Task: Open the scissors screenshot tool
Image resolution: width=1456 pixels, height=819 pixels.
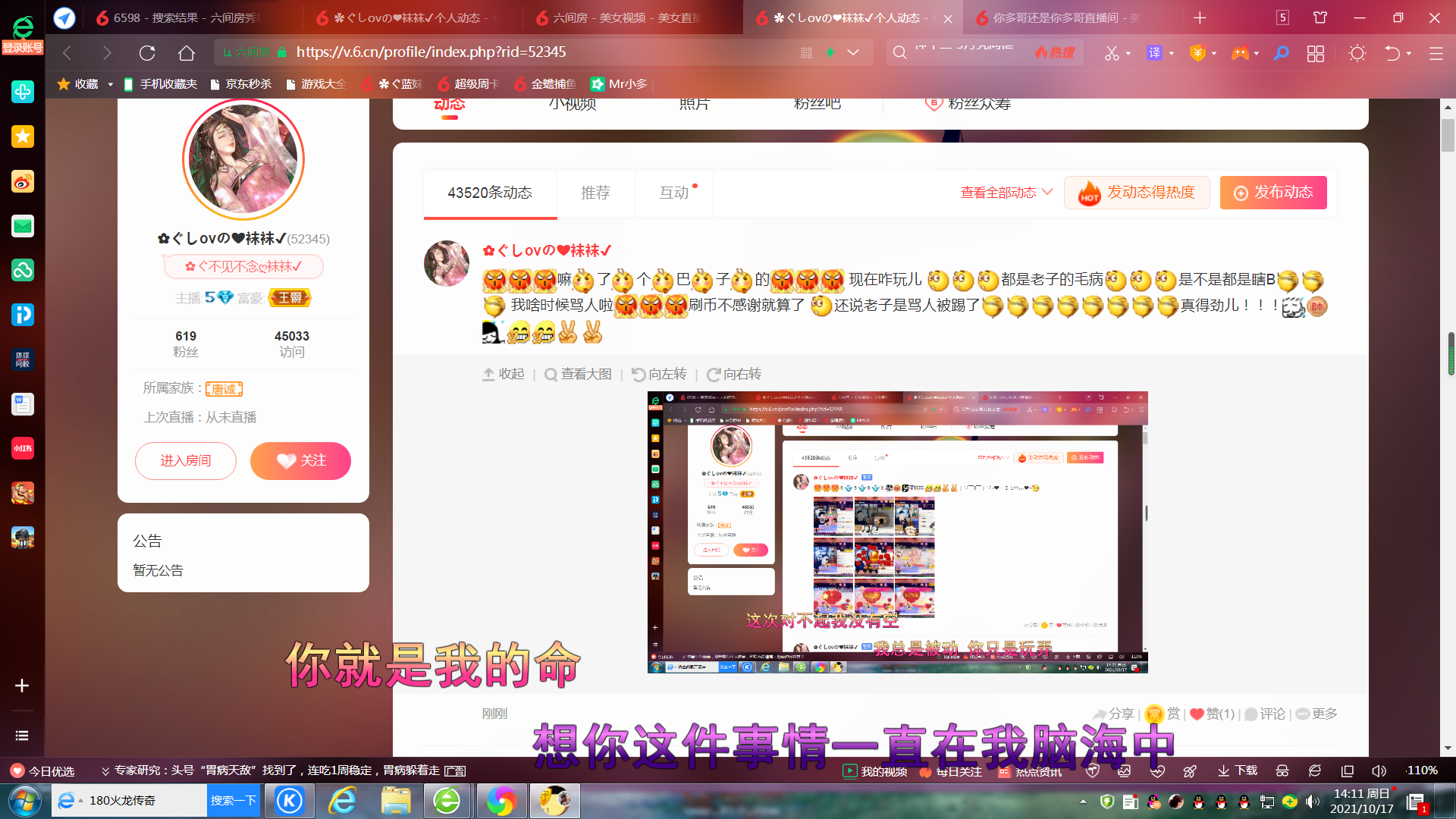Action: click(x=1112, y=53)
